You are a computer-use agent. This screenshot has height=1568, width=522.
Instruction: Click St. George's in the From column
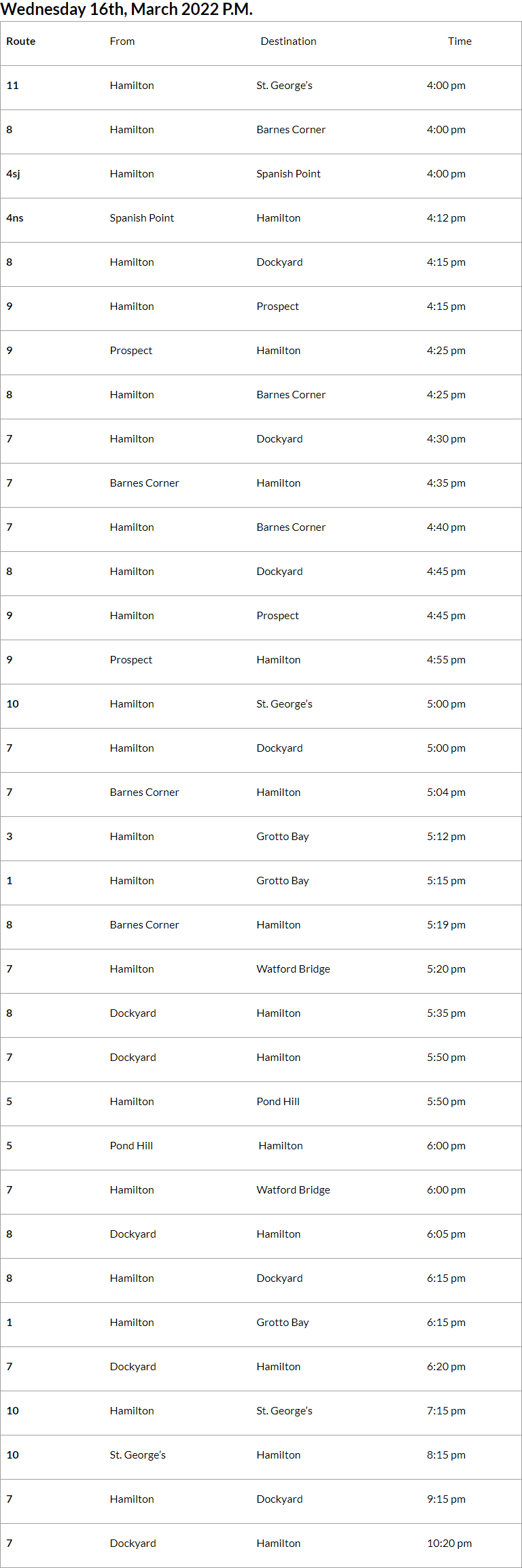coord(138,1455)
